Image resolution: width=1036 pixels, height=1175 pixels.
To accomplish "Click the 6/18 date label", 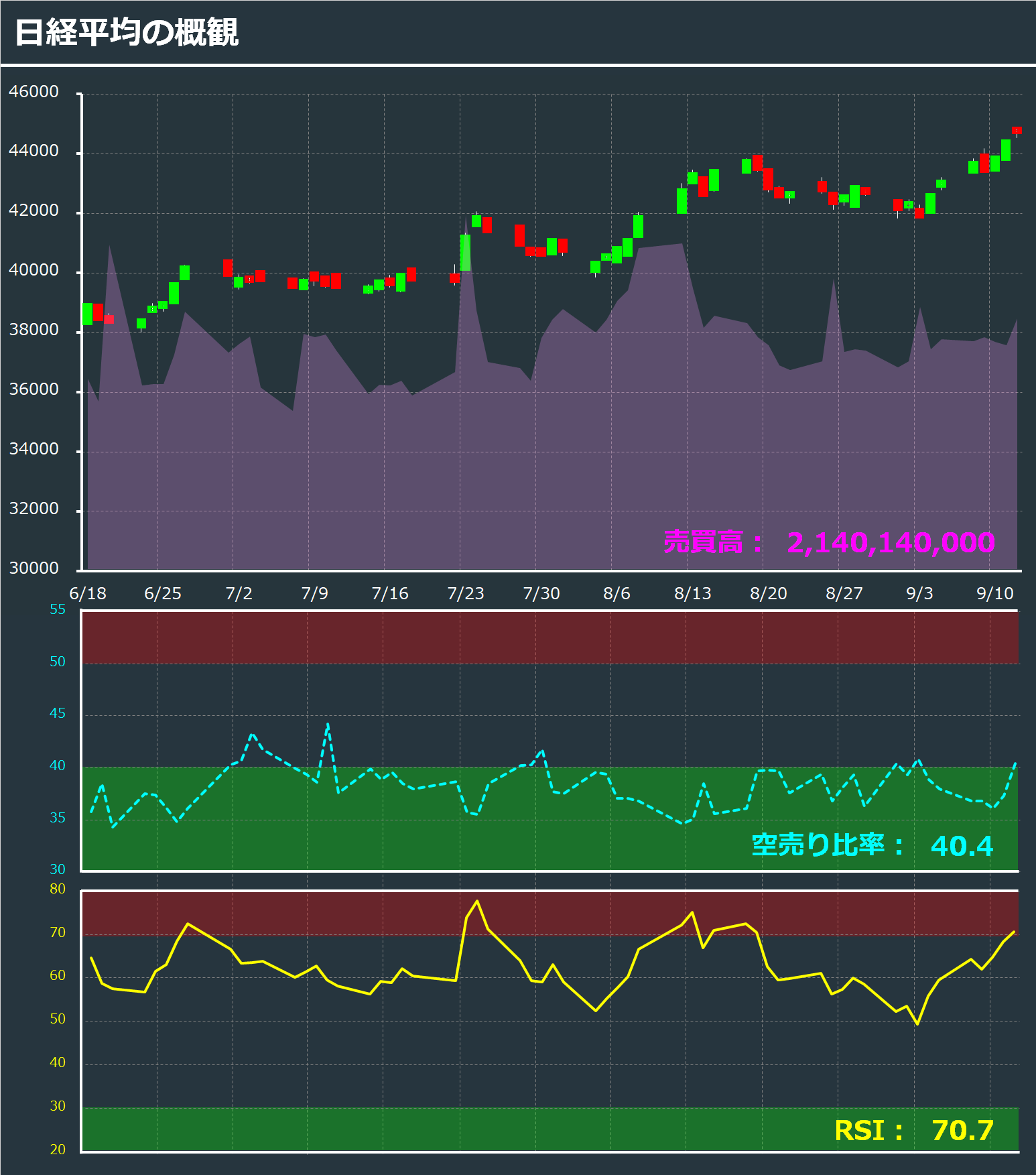I will [x=88, y=594].
